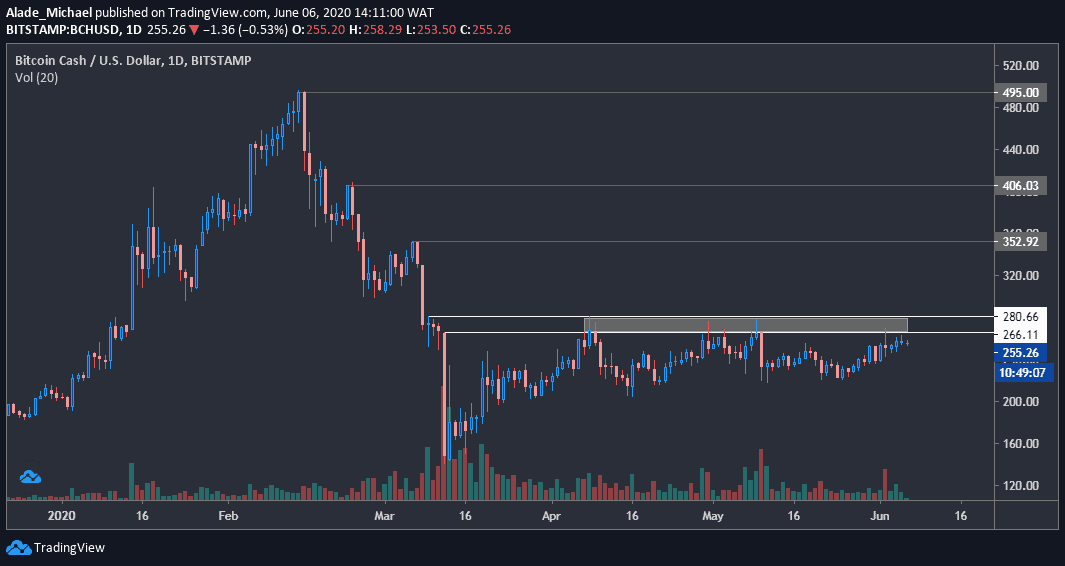Click the 520.00 price axis value
This screenshot has height=566, width=1065.
point(1023,66)
